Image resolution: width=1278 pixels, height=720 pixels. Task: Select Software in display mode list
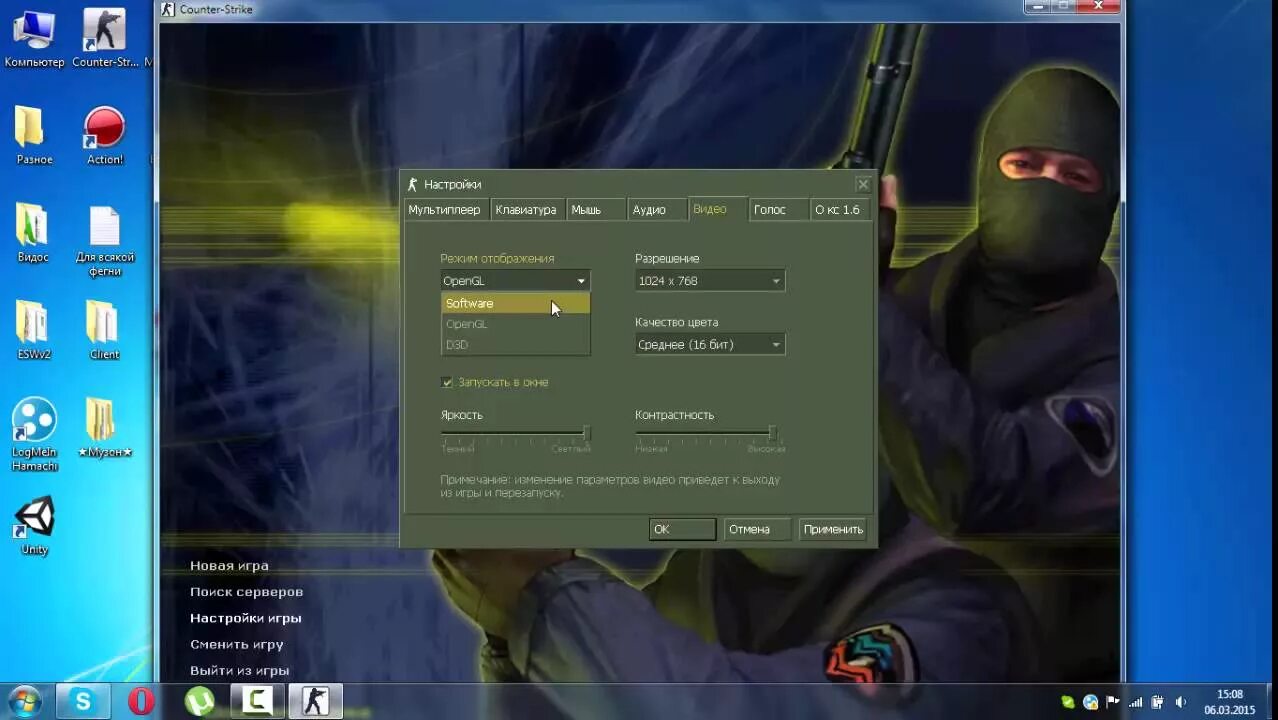pyautogui.click(x=515, y=303)
